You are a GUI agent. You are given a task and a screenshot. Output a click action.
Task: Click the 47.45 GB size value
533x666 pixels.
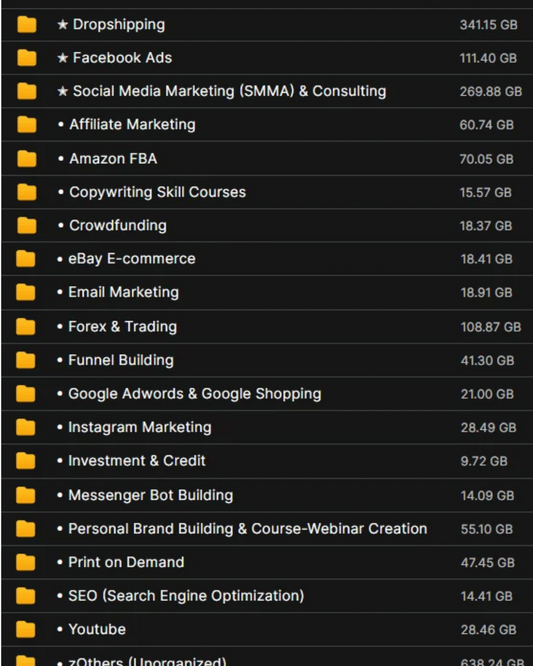click(x=488, y=563)
